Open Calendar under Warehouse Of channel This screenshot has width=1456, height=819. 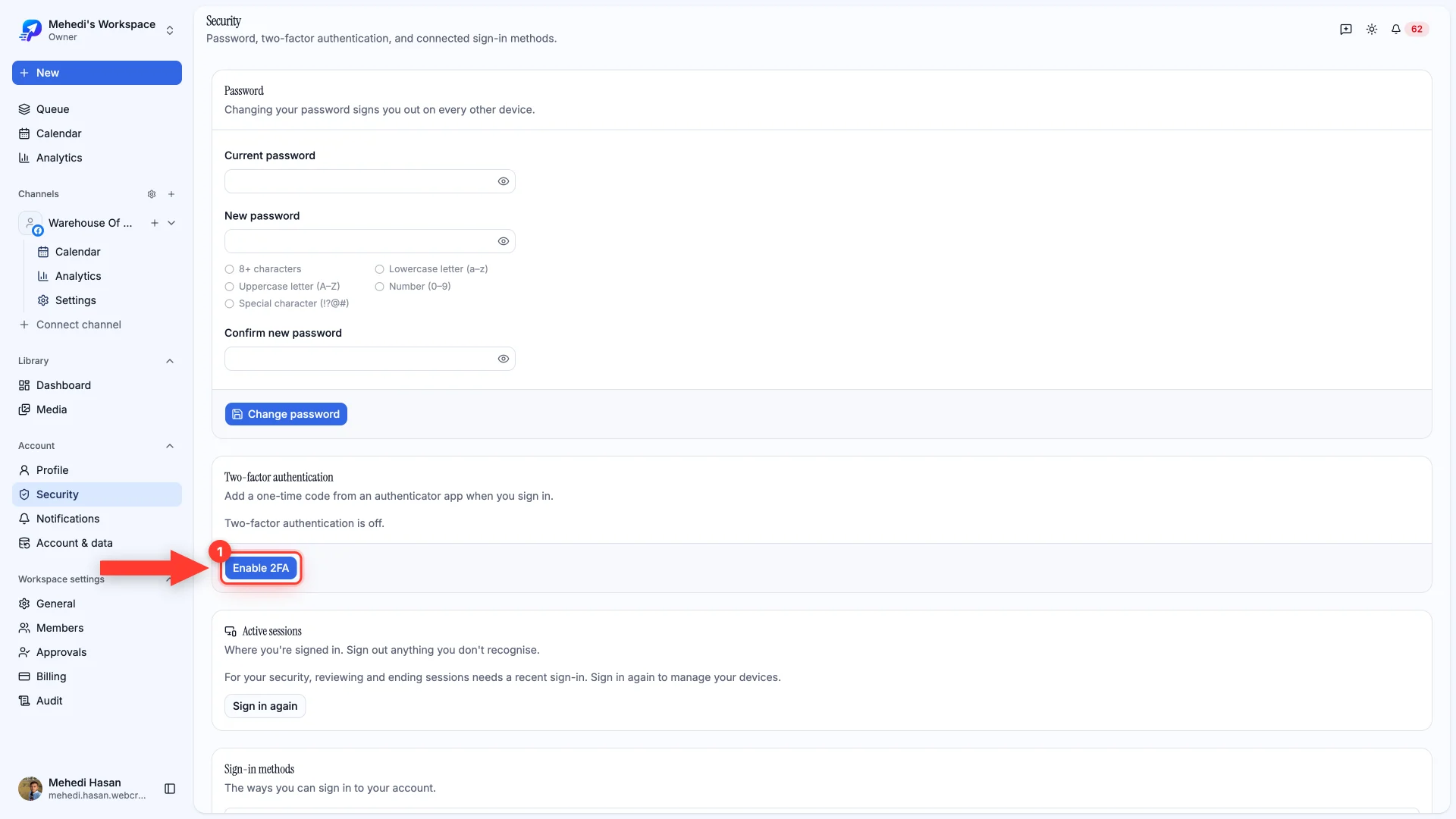[x=106, y=252]
